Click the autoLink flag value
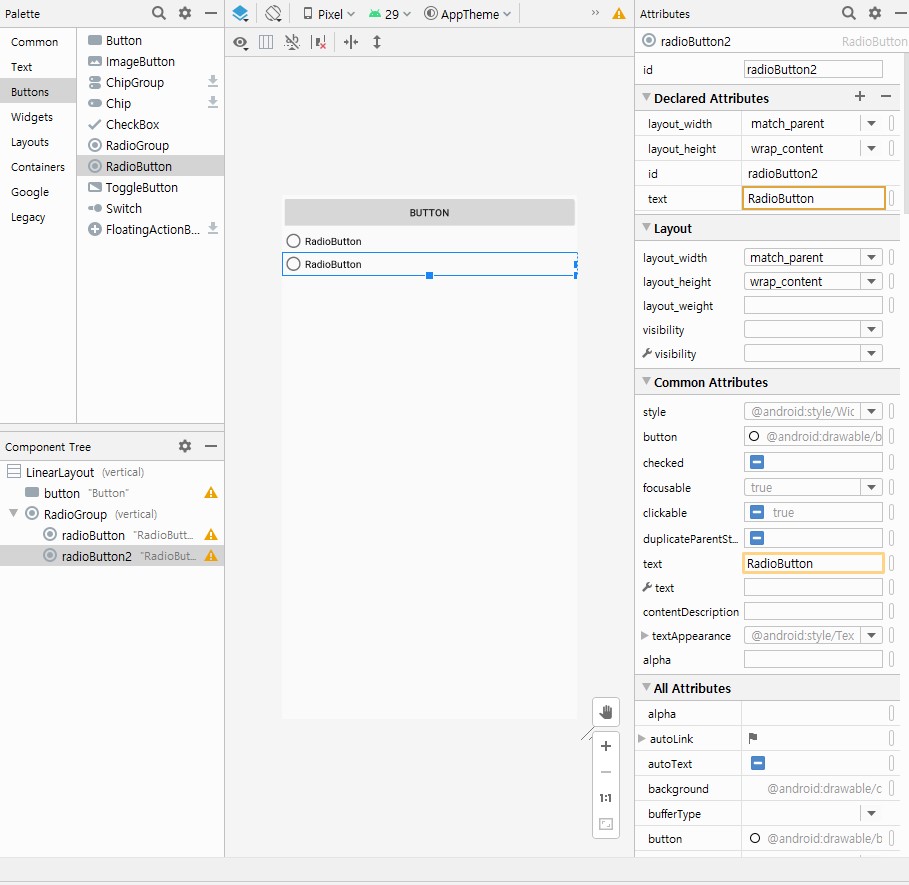This screenshot has width=909, height=885. (x=752, y=738)
